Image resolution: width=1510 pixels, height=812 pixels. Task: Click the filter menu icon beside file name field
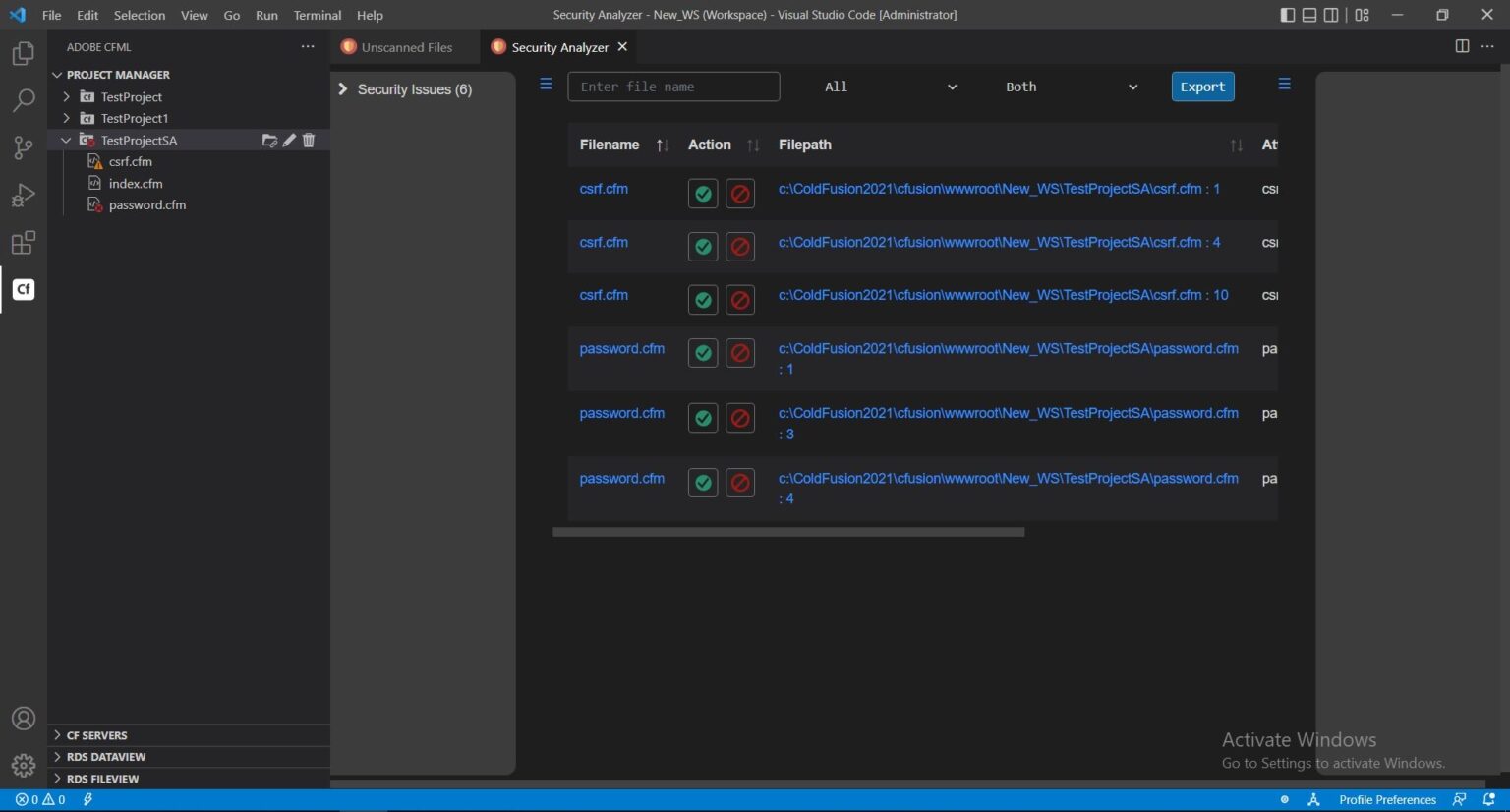(x=546, y=85)
